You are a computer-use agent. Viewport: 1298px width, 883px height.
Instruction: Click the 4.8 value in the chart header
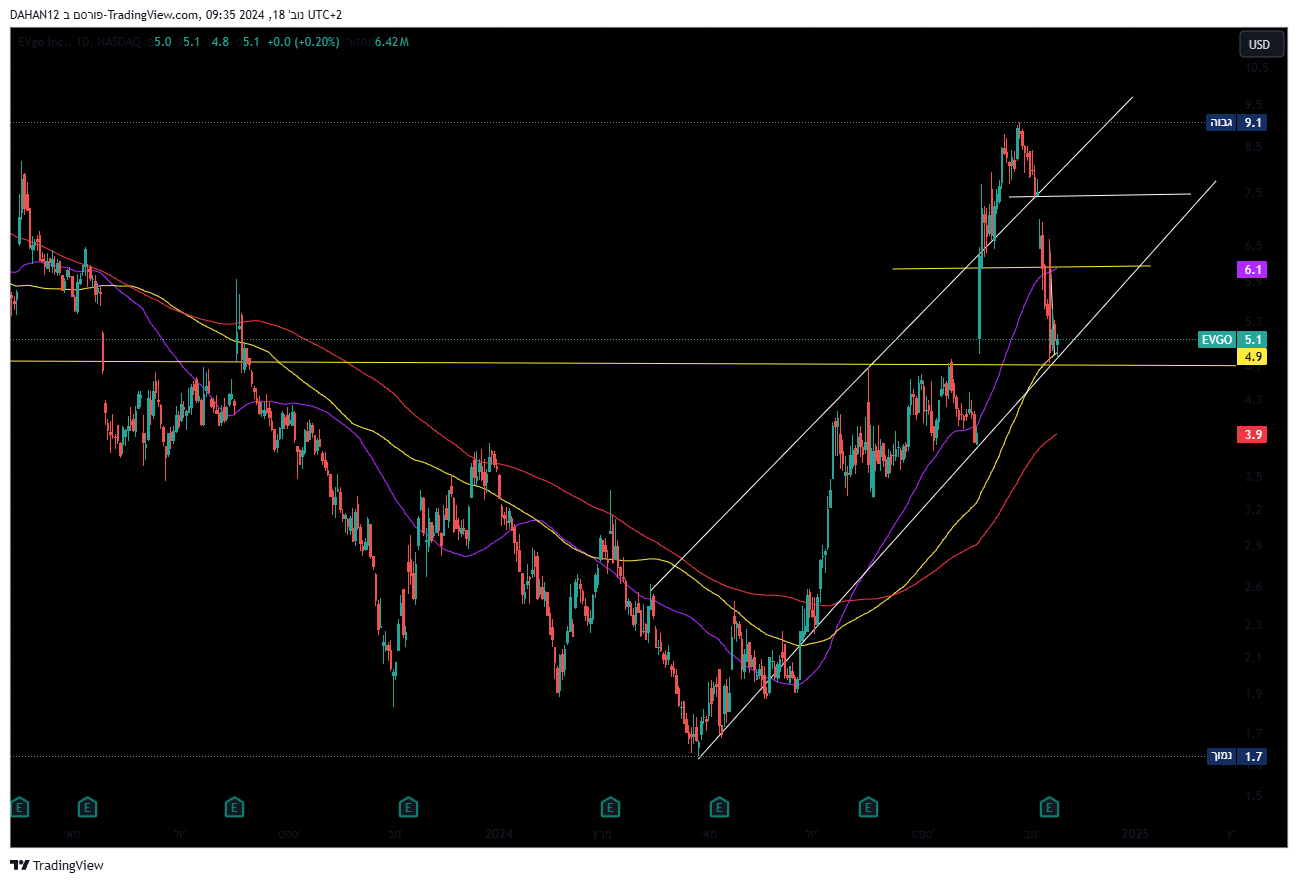click(220, 42)
